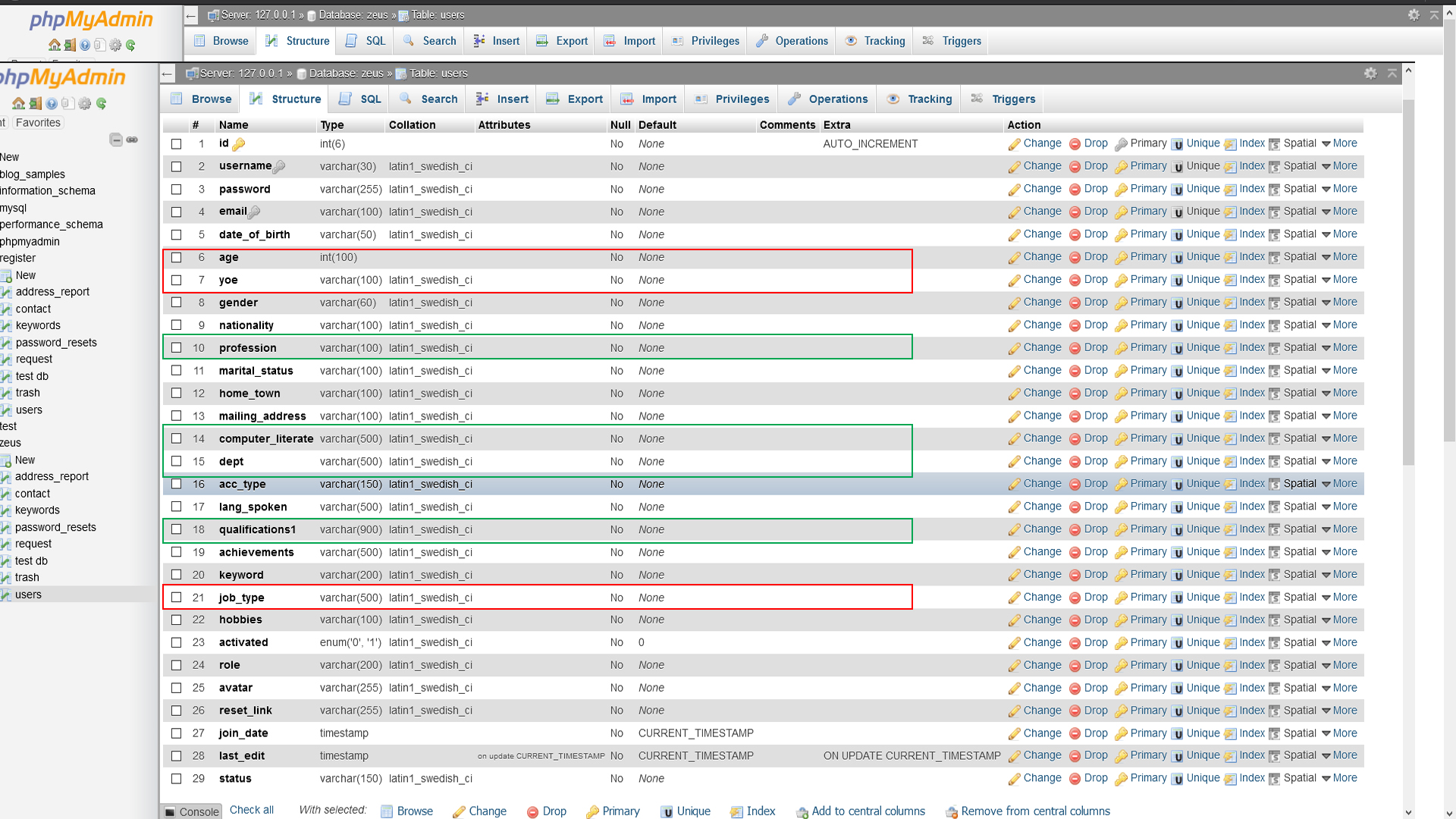Expand the More dropdown for the hobbies row
Image resolution: width=1456 pixels, height=819 pixels.
coord(1339,620)
